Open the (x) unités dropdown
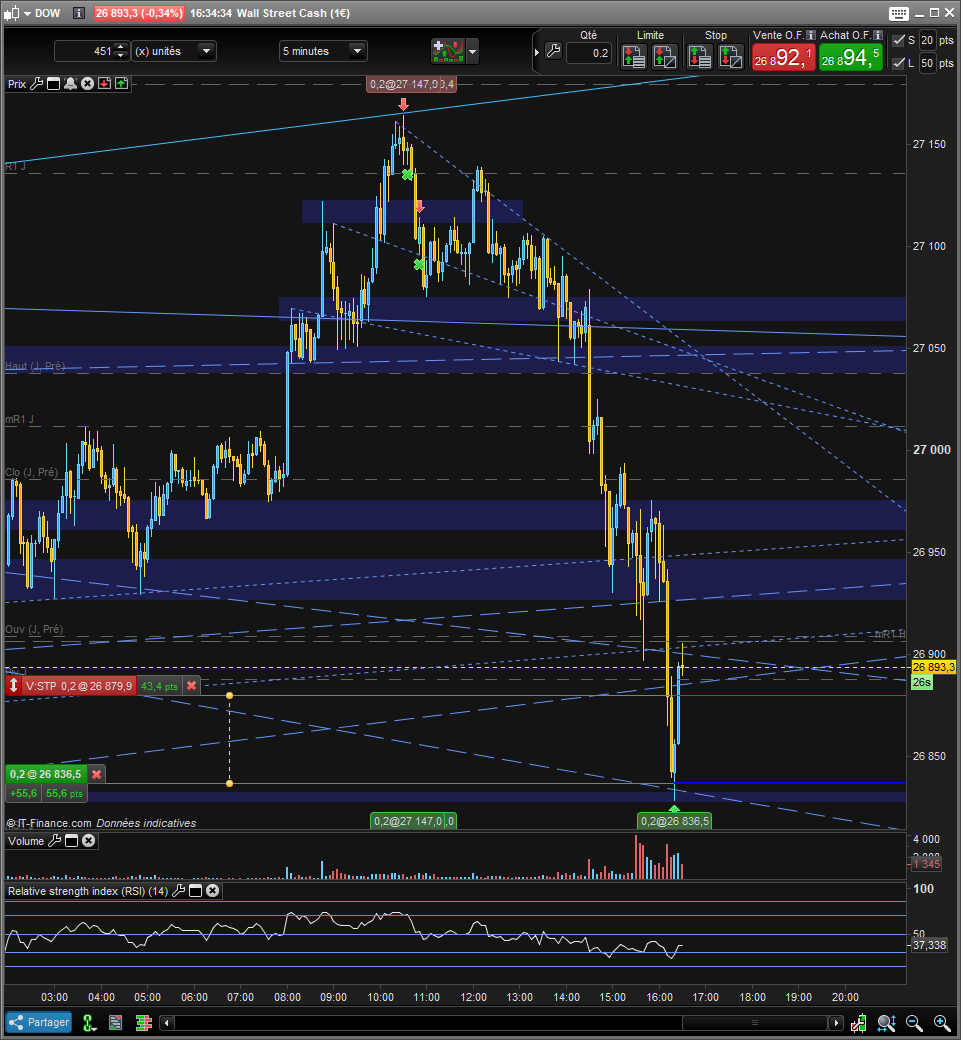The image size is (961, 1040). pos(174,51)
